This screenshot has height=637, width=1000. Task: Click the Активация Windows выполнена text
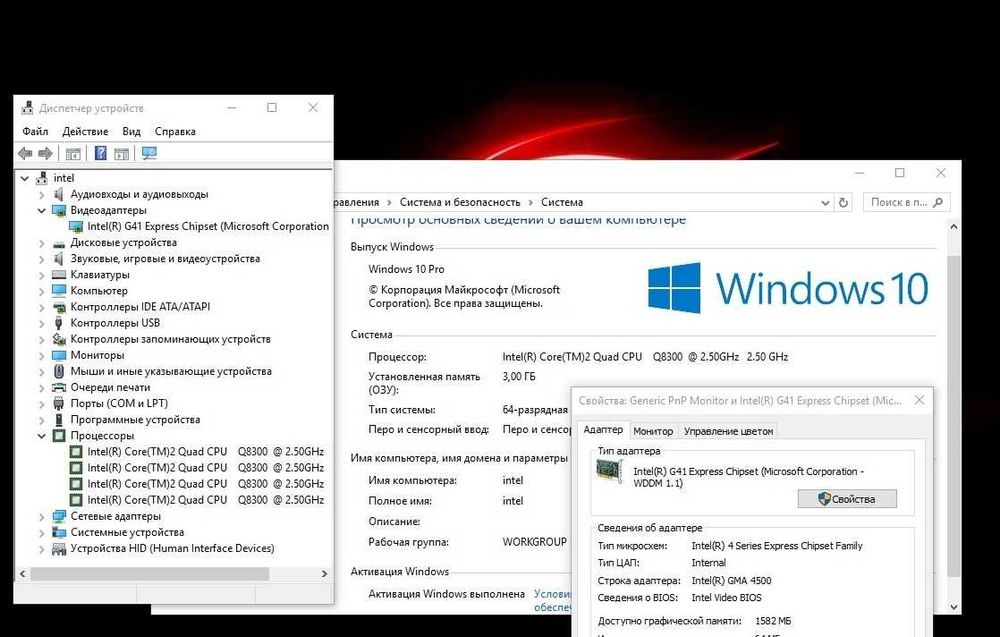(x=446, y=594)
